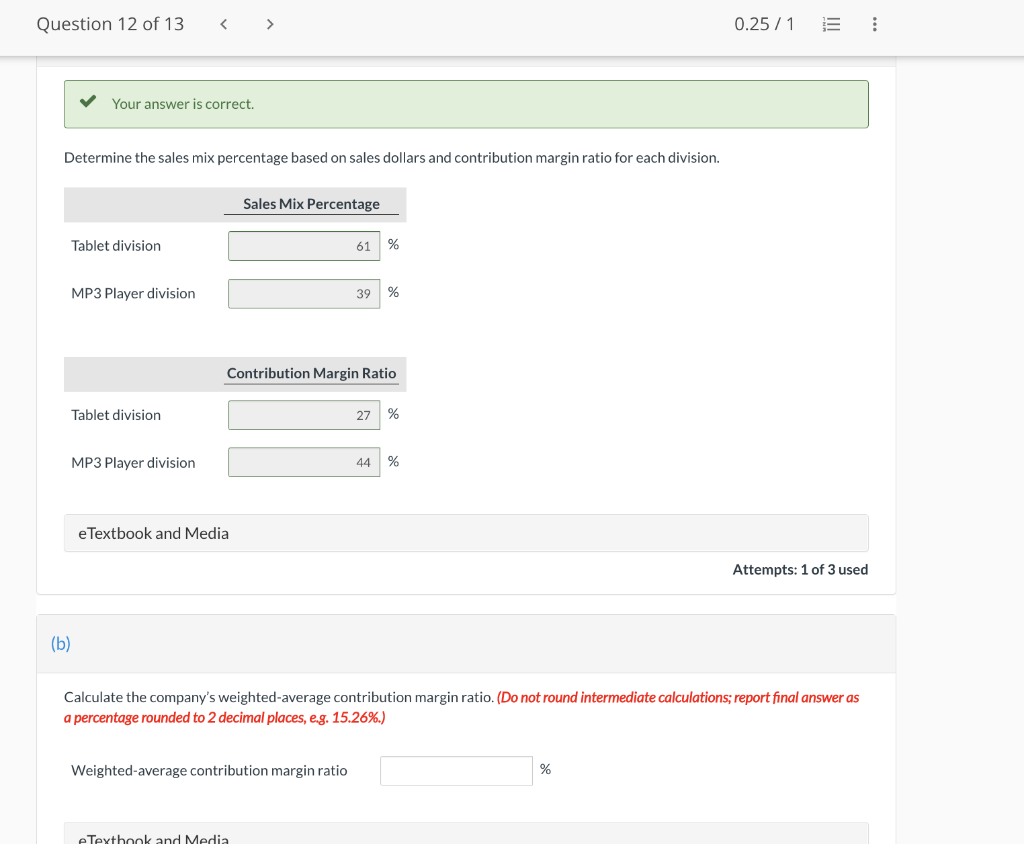Click the red rounding instruction text

click(x=462, y=707)
